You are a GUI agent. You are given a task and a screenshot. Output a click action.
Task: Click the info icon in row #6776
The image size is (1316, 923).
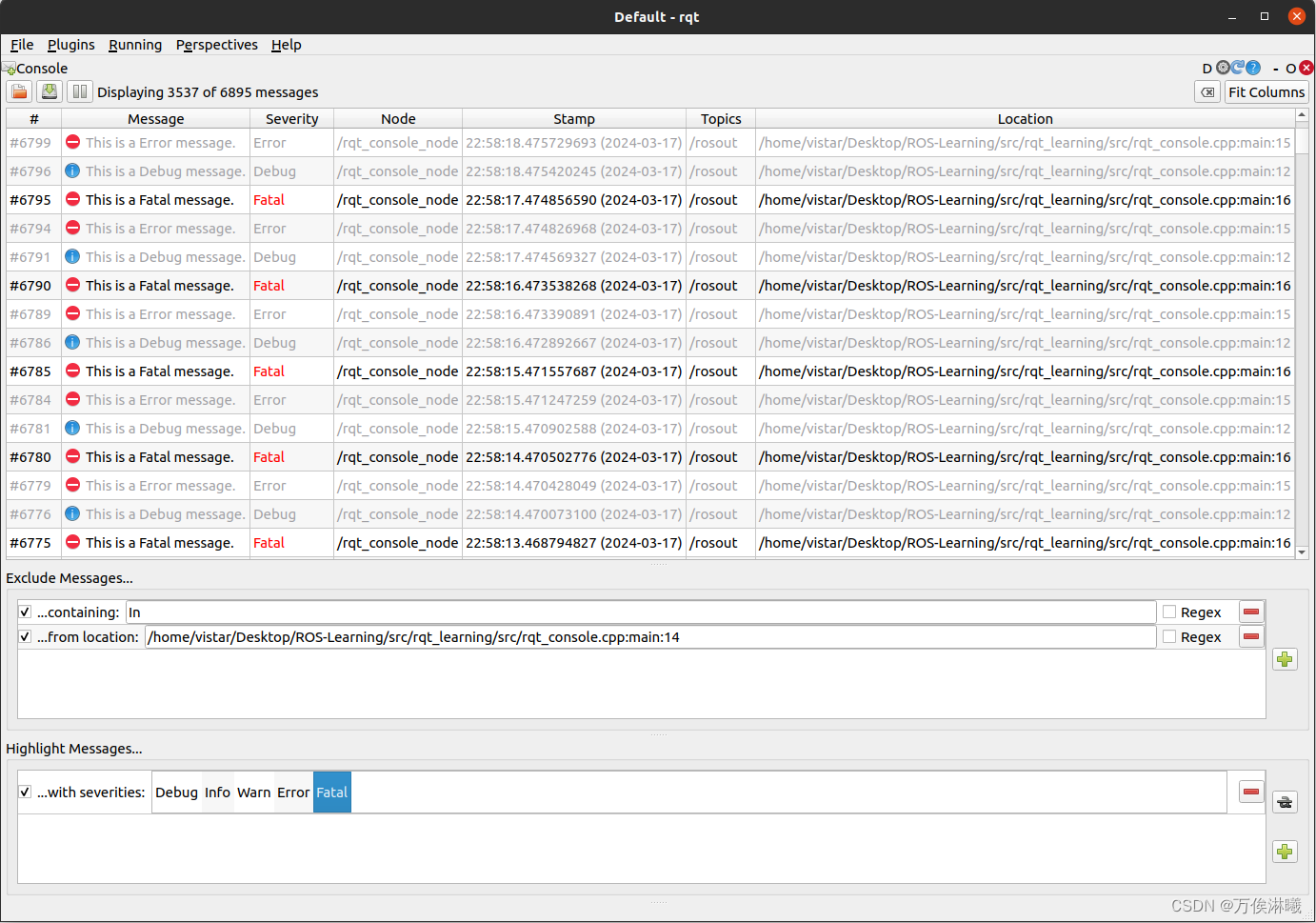[x=72, y=514]
